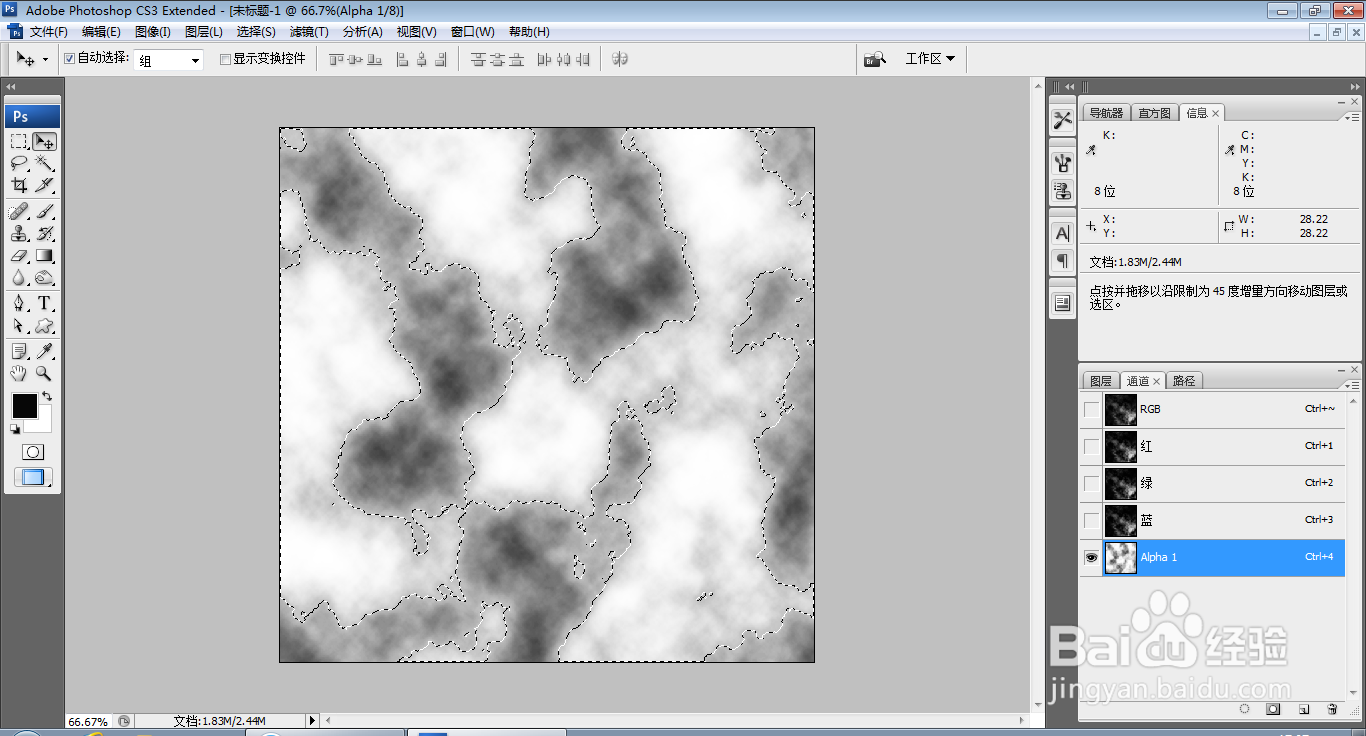The image size is (1366, 736).
Task: Select the Brush tool
Action: pyautogui.click(x=44, y=212)
